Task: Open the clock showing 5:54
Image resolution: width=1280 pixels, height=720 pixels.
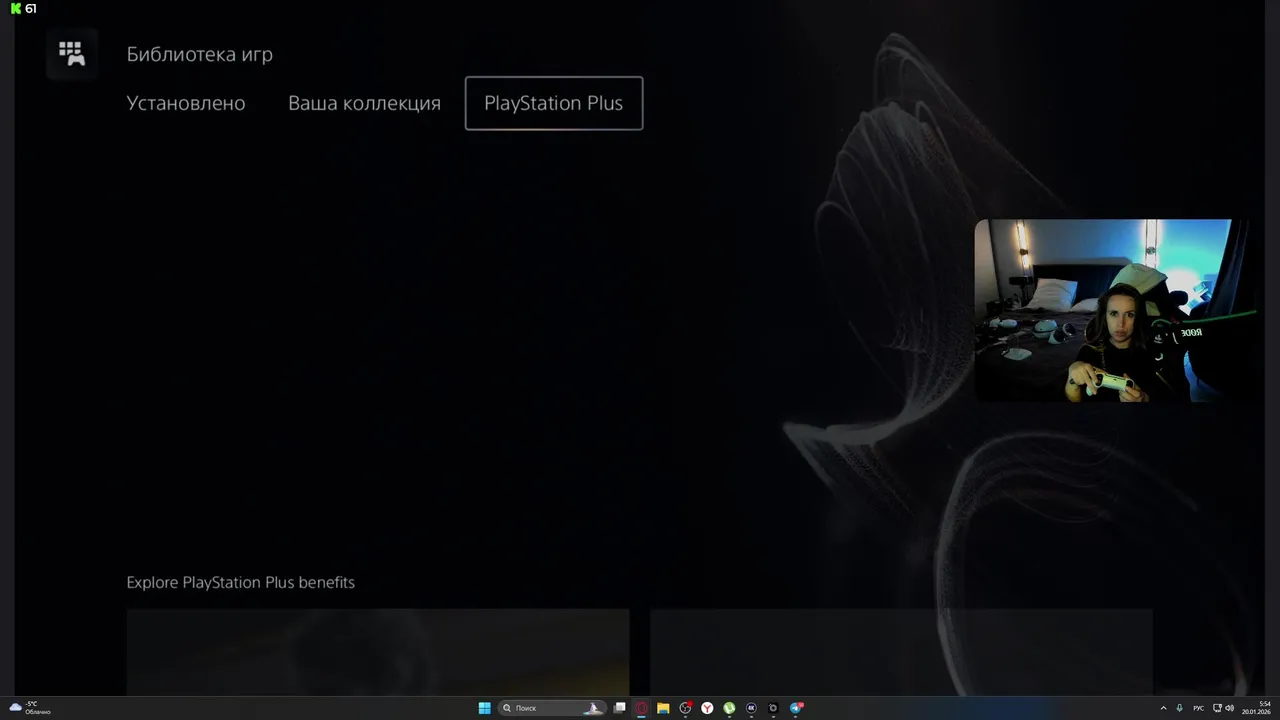Action: click(x=1257, y=708)
